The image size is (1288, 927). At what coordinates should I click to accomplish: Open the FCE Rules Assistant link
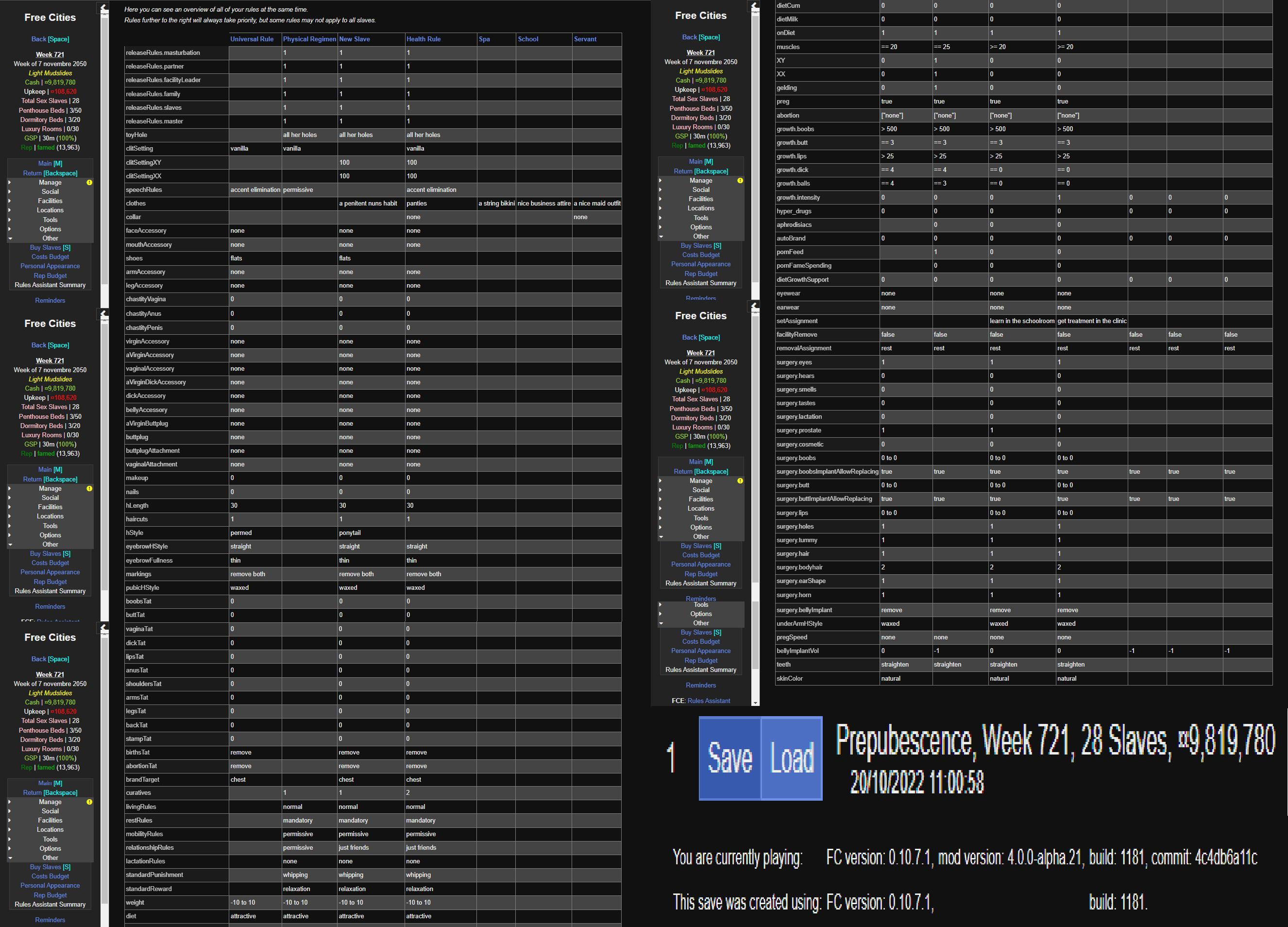[708, 701]
